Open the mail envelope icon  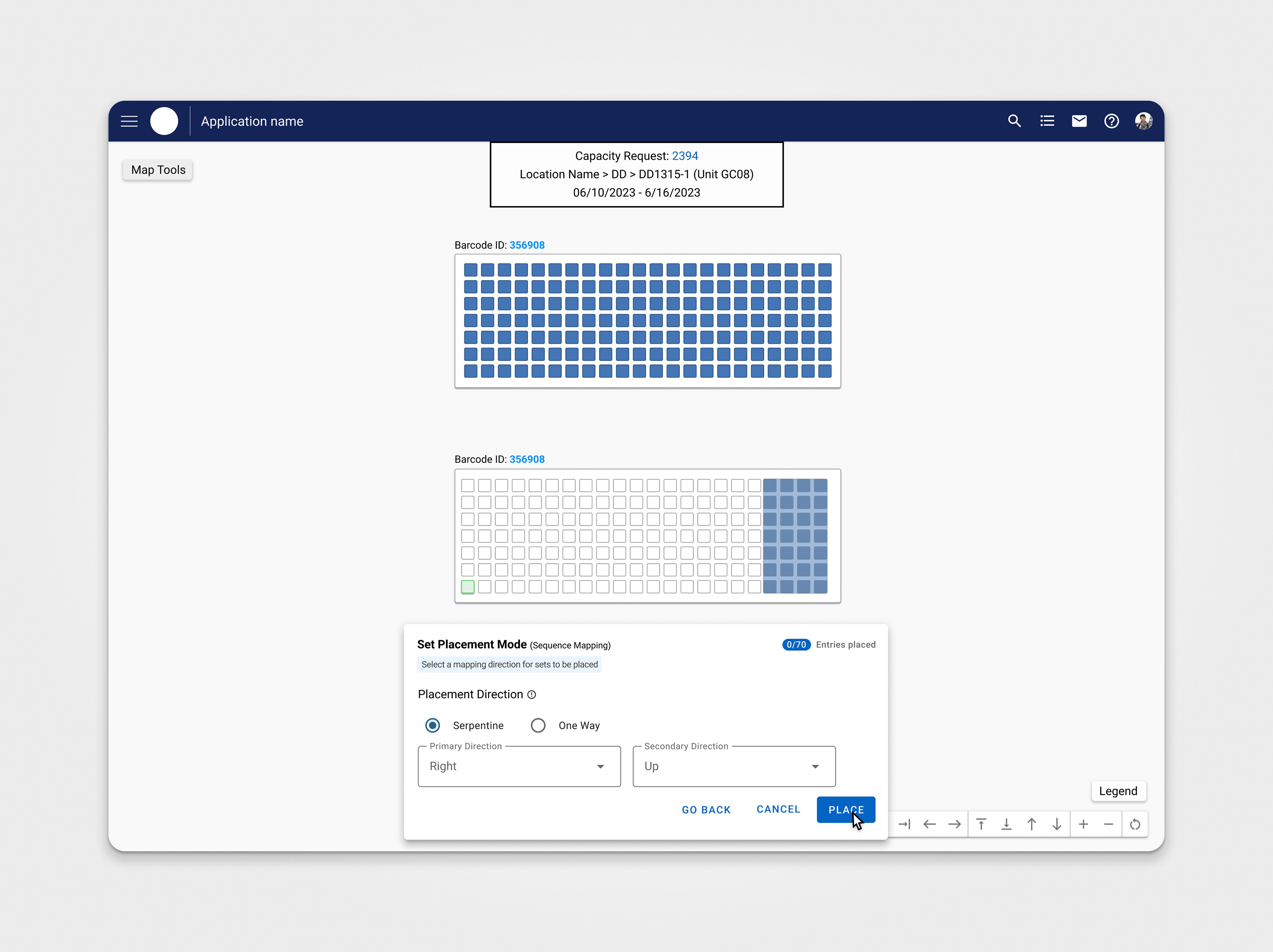point(1079,121)
